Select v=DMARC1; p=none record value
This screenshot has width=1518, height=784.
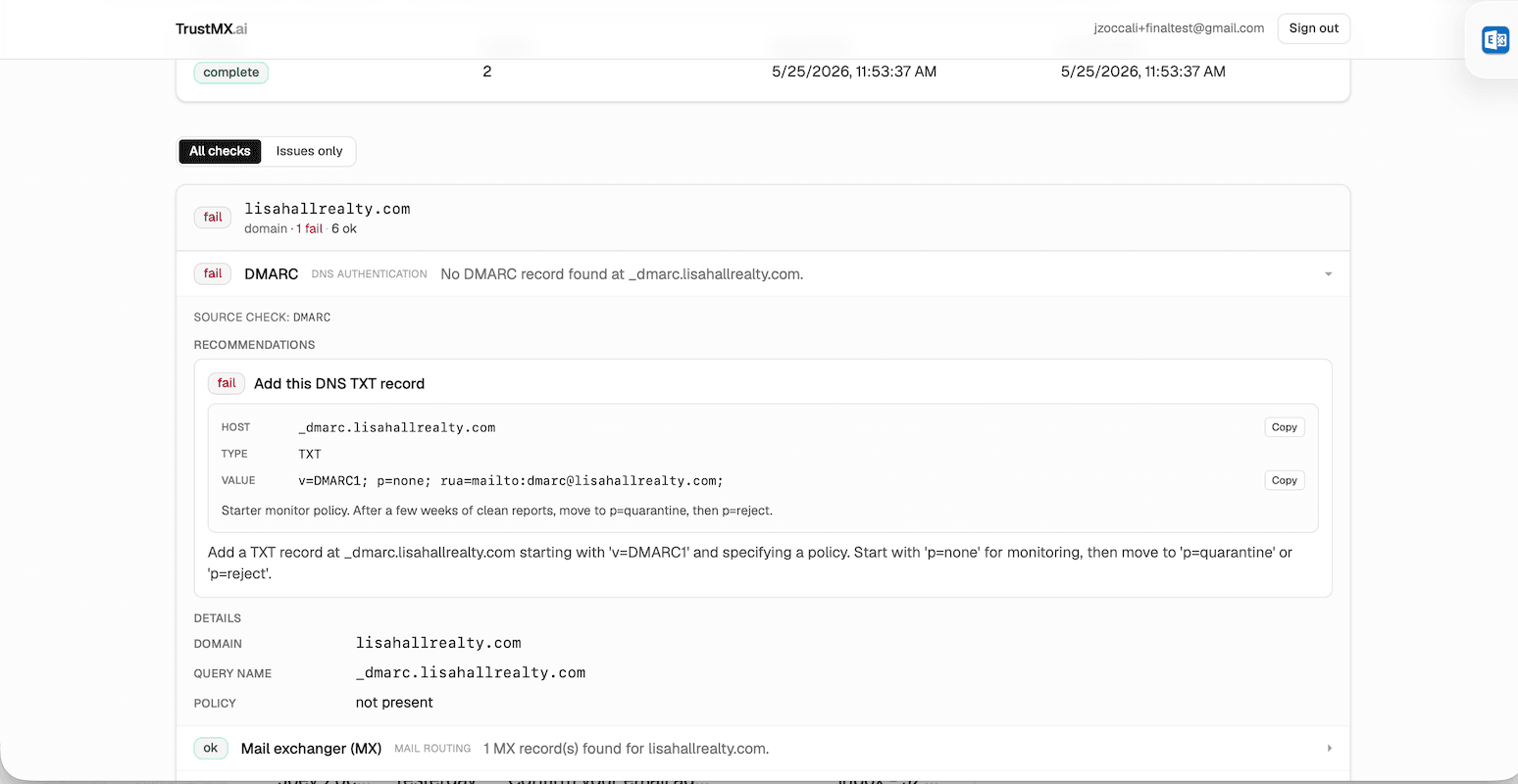(511, 481)
